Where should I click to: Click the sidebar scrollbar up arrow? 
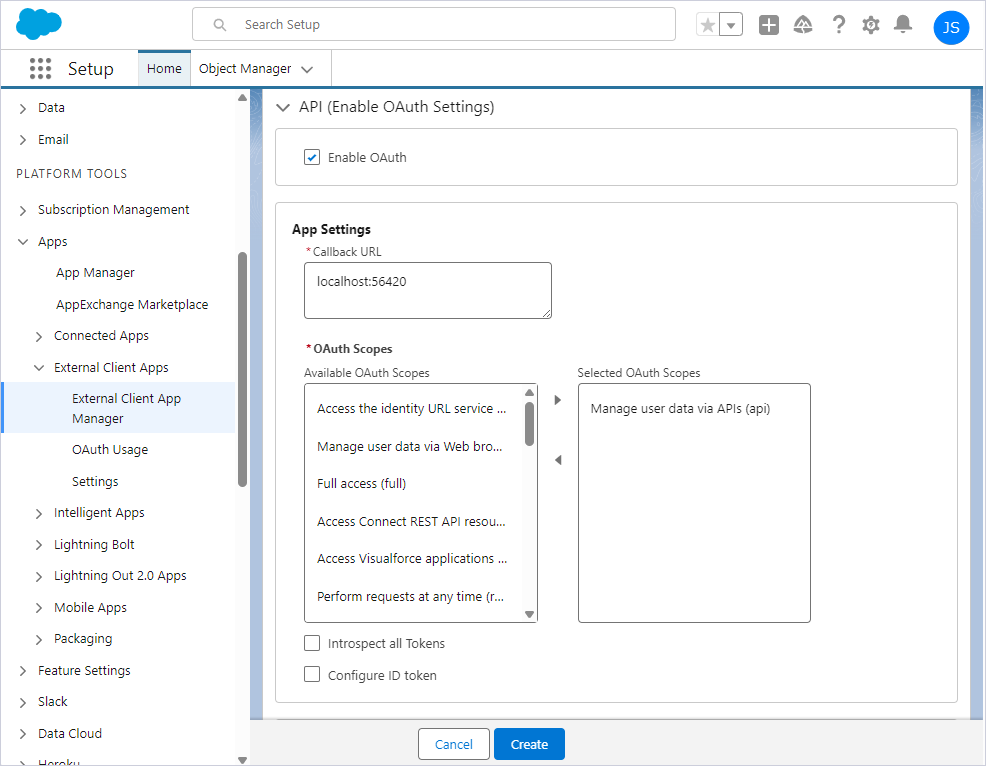[242, 97]
